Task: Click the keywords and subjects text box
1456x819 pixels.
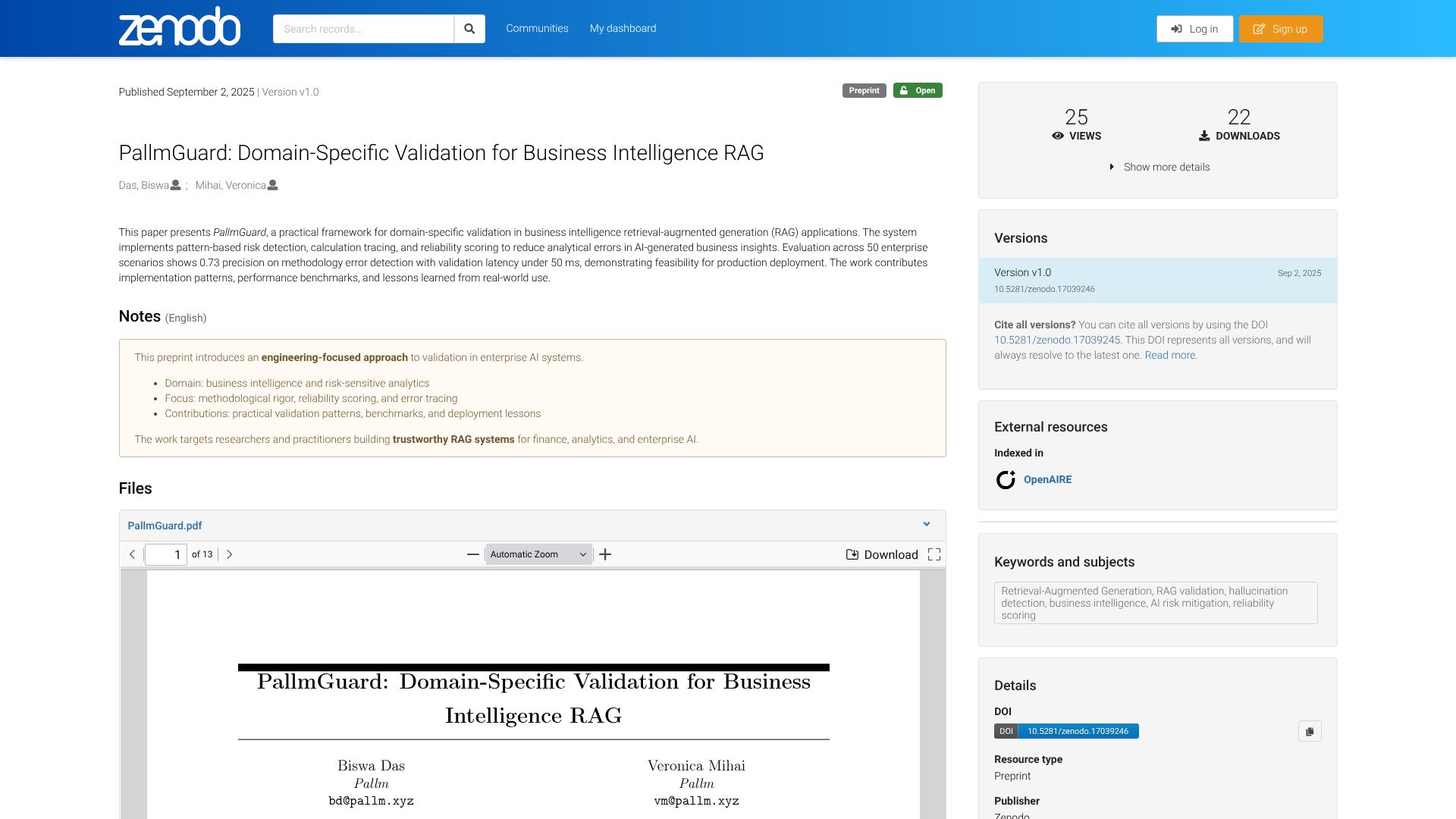Action: (x=1156, y=603)
